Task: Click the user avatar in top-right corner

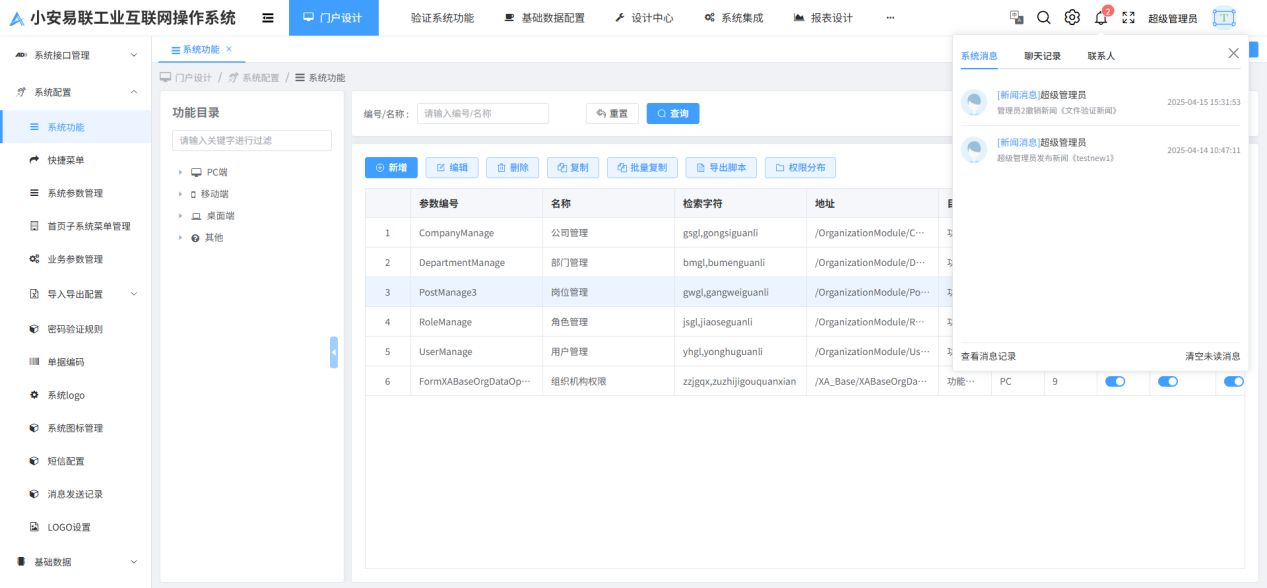Action: tap(1224, 17)
